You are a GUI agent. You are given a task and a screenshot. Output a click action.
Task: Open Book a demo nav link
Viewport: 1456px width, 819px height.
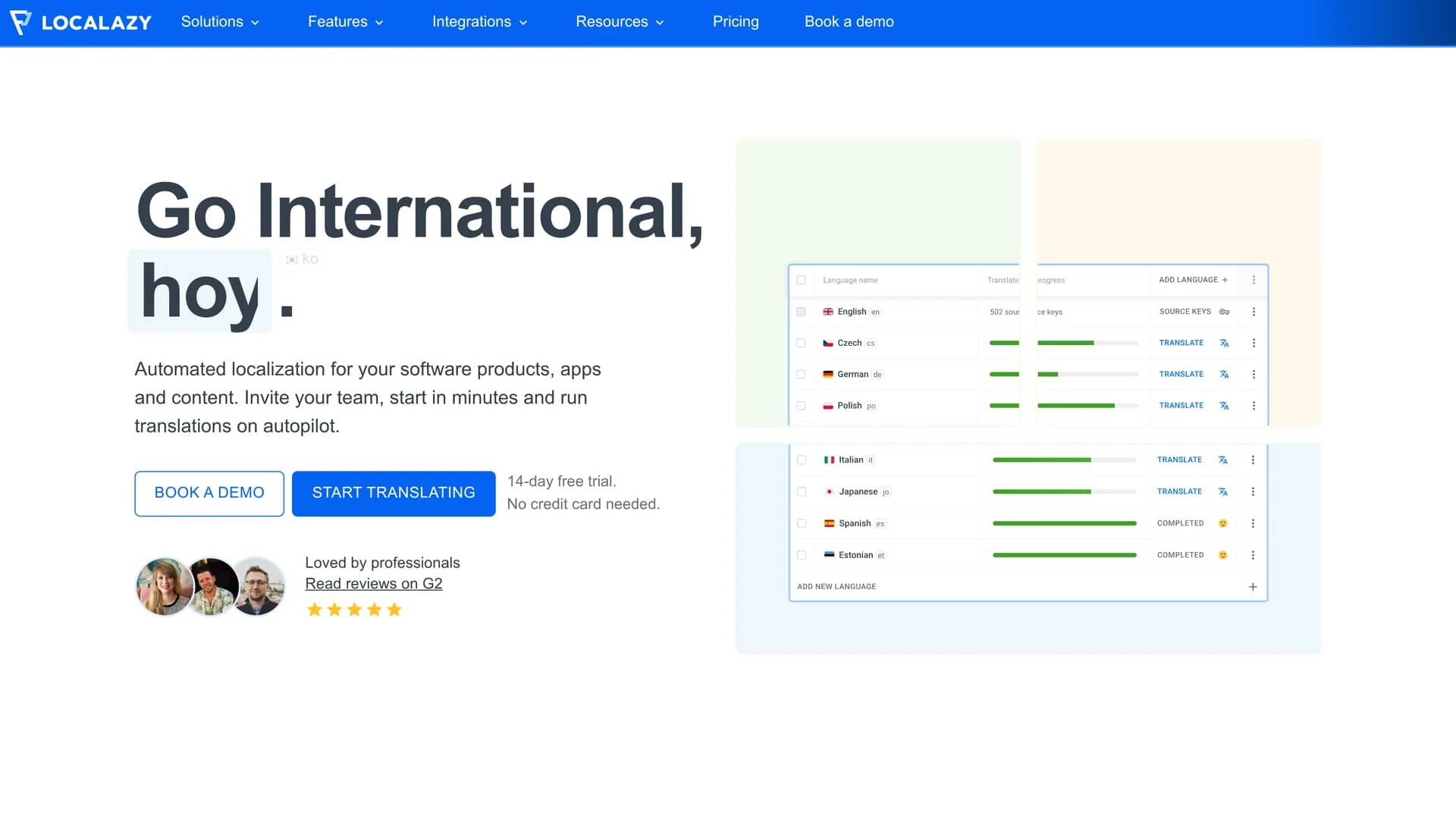coord(849,22)
